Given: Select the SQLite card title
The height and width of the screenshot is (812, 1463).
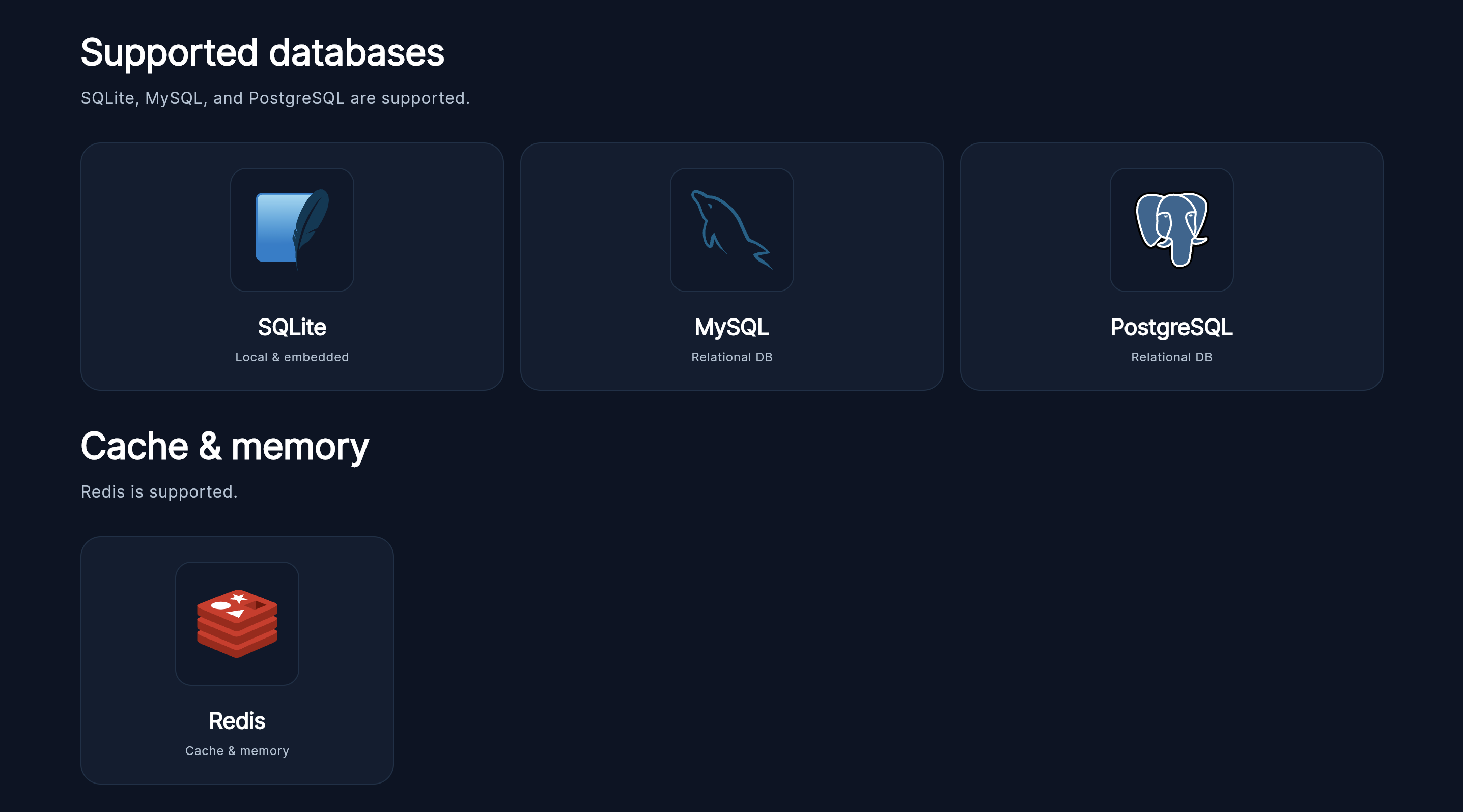Looking at the screenshot, I should pos(292,327).
